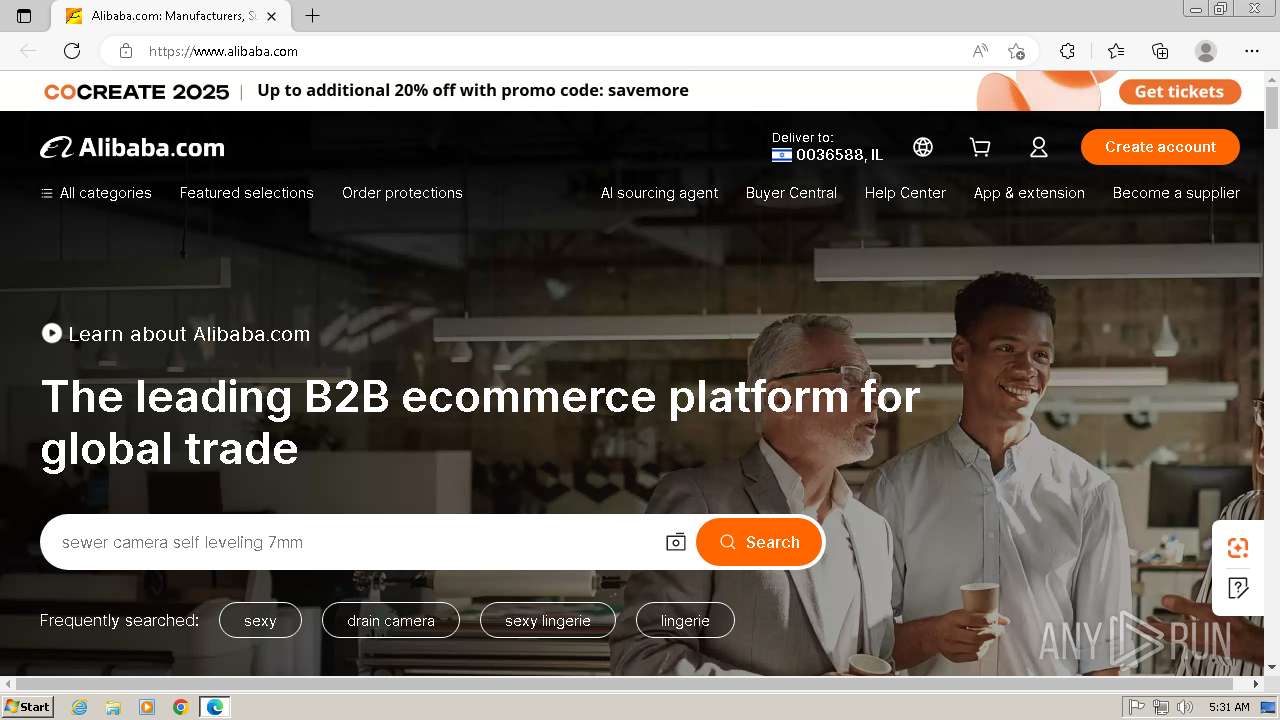Click the language and currency globe icon

[x=923, y=147]
